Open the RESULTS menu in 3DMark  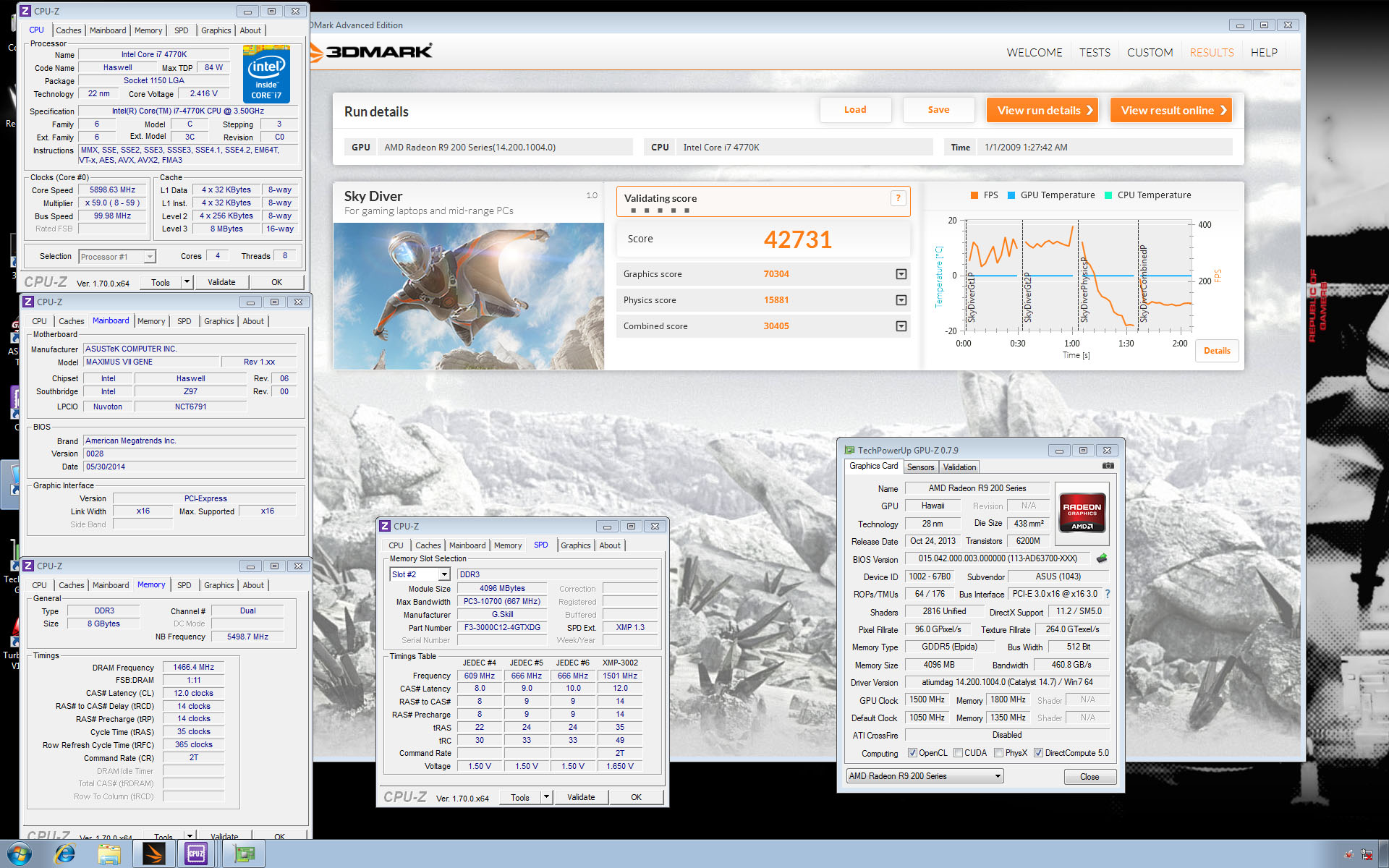coord(1212,53)
